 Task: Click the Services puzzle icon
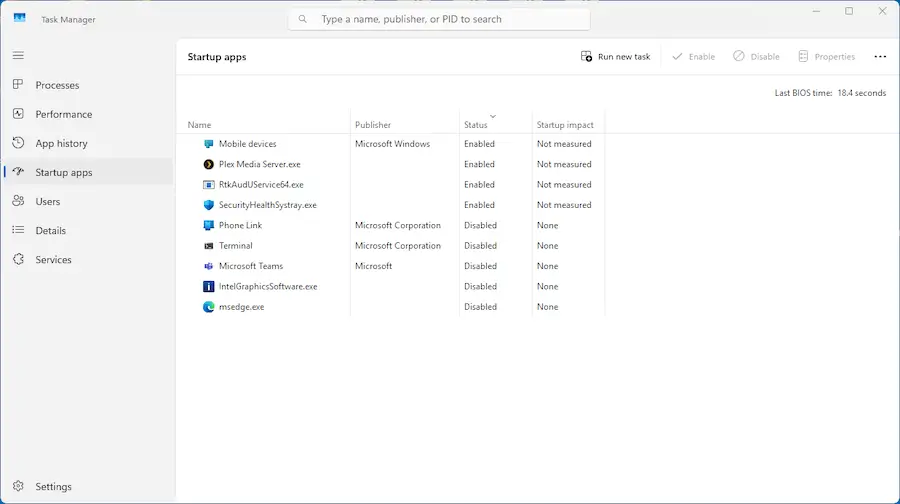pyautogui.click(x=18, y=259)
